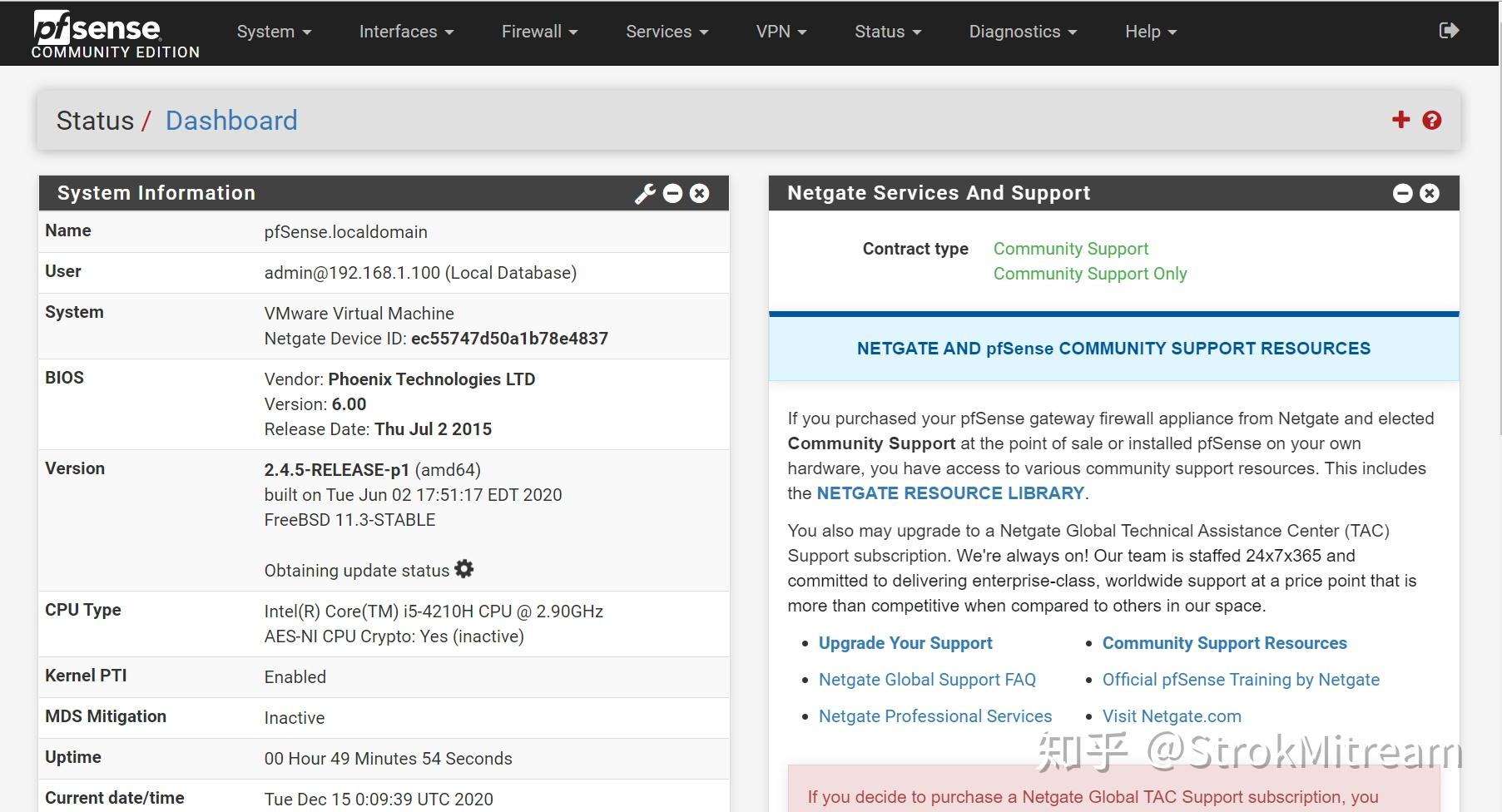Close the Netgate Services And Support widget

[1429, 192]
